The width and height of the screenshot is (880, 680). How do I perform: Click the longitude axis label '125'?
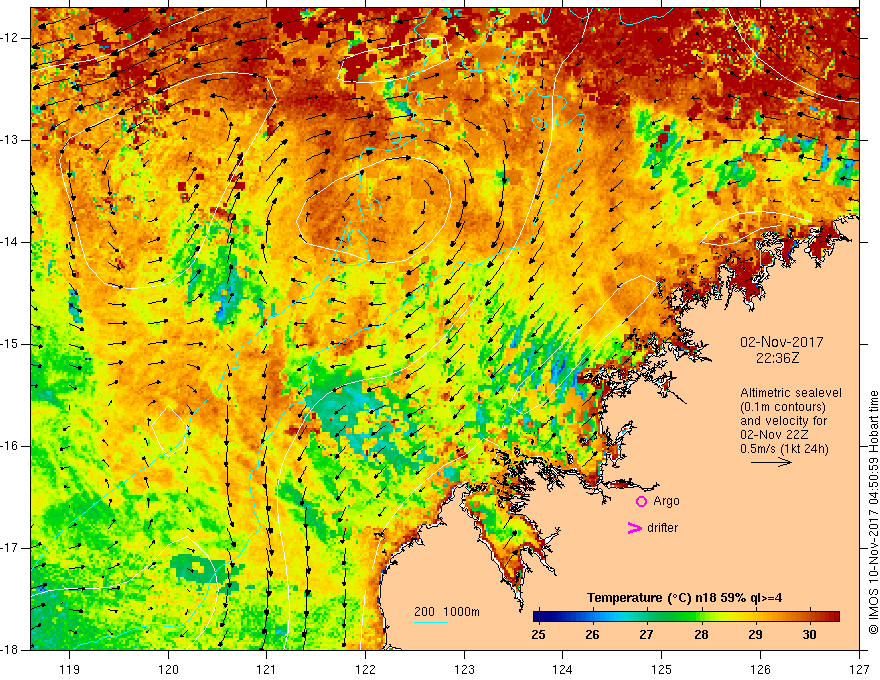pyautogui.click(x=662, y=669)
